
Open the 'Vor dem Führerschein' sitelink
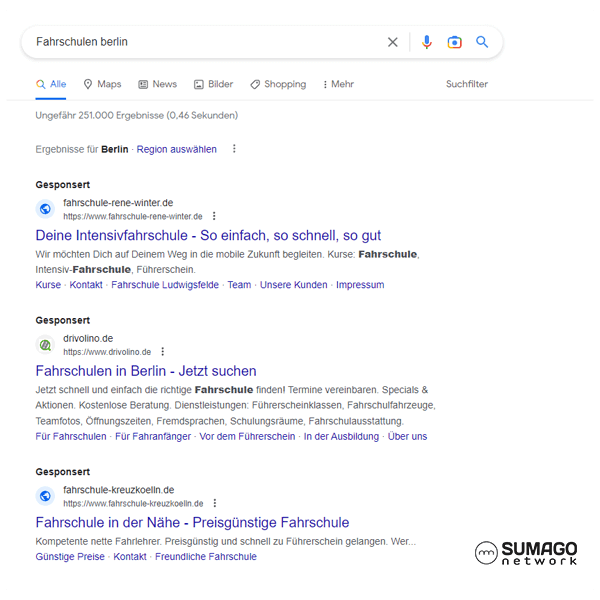247,436
